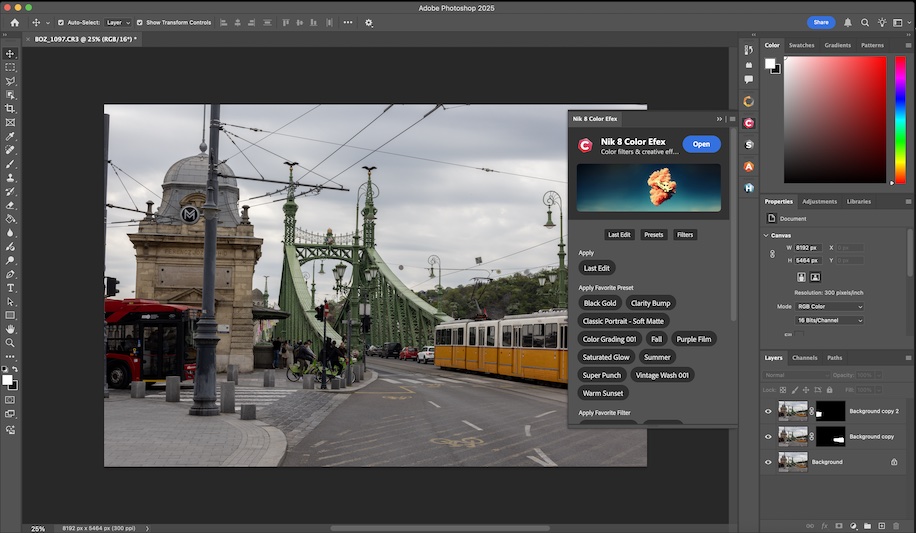
Task: Open the Auto-Select Layer dropdown
Action: tap(119, 22)
